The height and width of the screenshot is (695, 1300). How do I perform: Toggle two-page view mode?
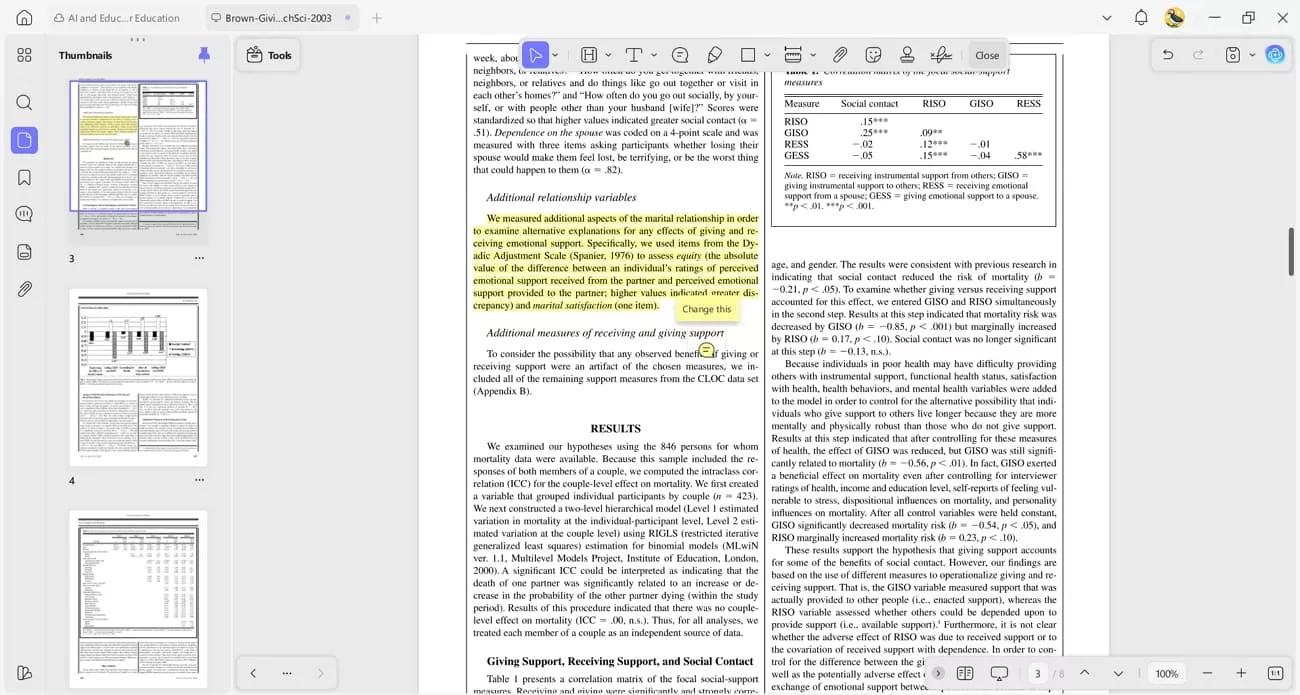964,674
